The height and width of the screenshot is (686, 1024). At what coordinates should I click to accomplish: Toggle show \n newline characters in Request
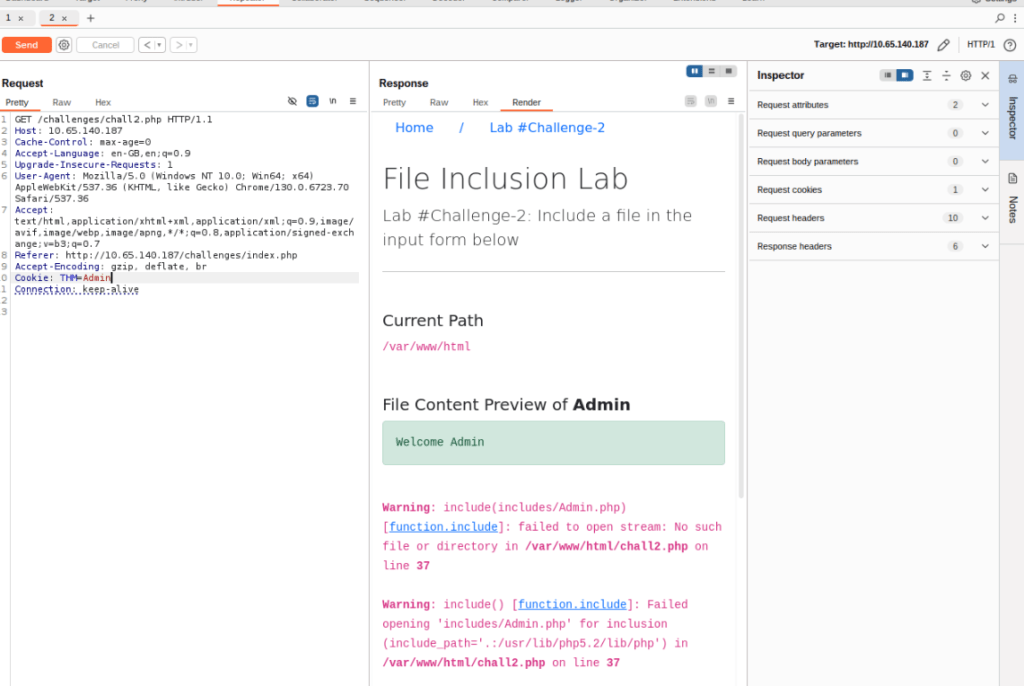(332, 101)
